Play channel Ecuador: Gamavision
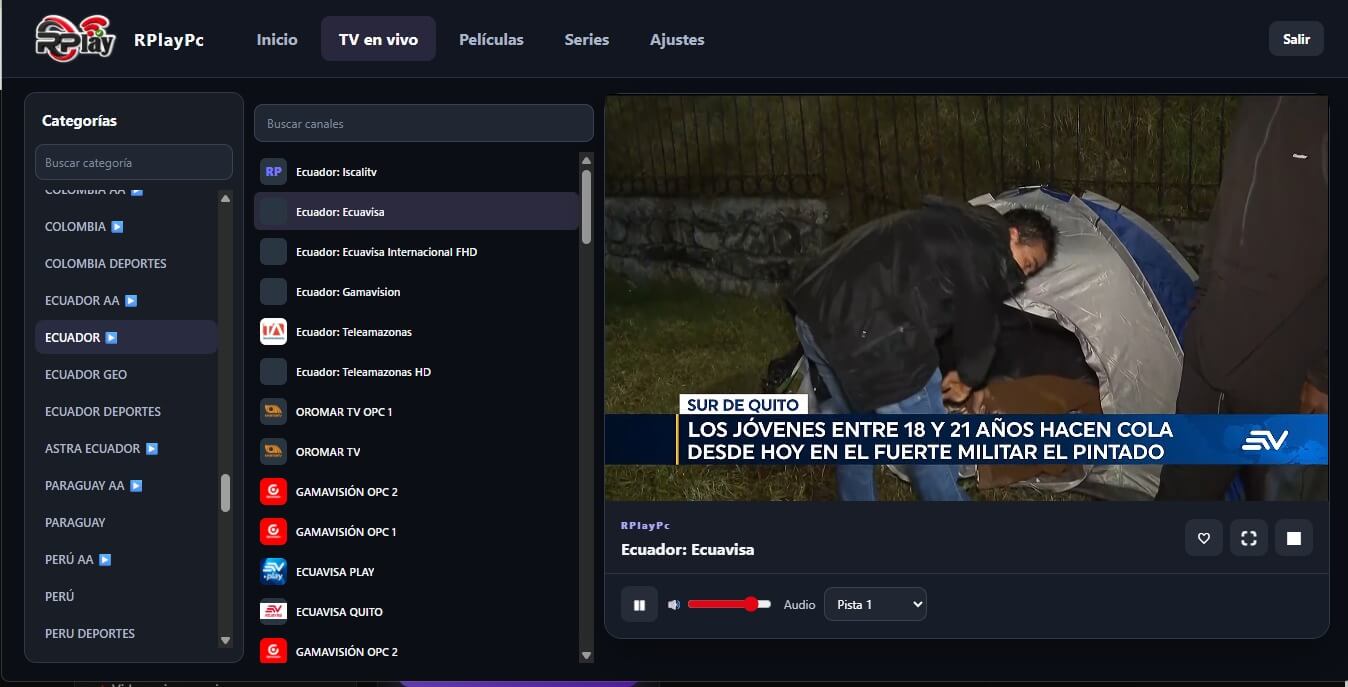This screenshot has height=687, width=1348. click(x=416, y=292)
